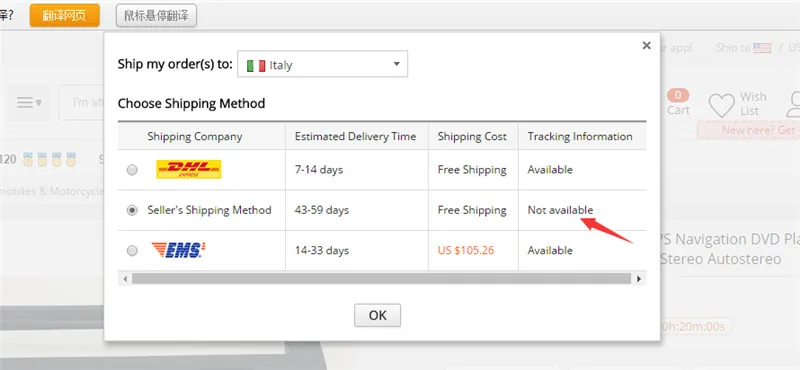Click the orange 翻译网页 translate button

pos(64,15)
